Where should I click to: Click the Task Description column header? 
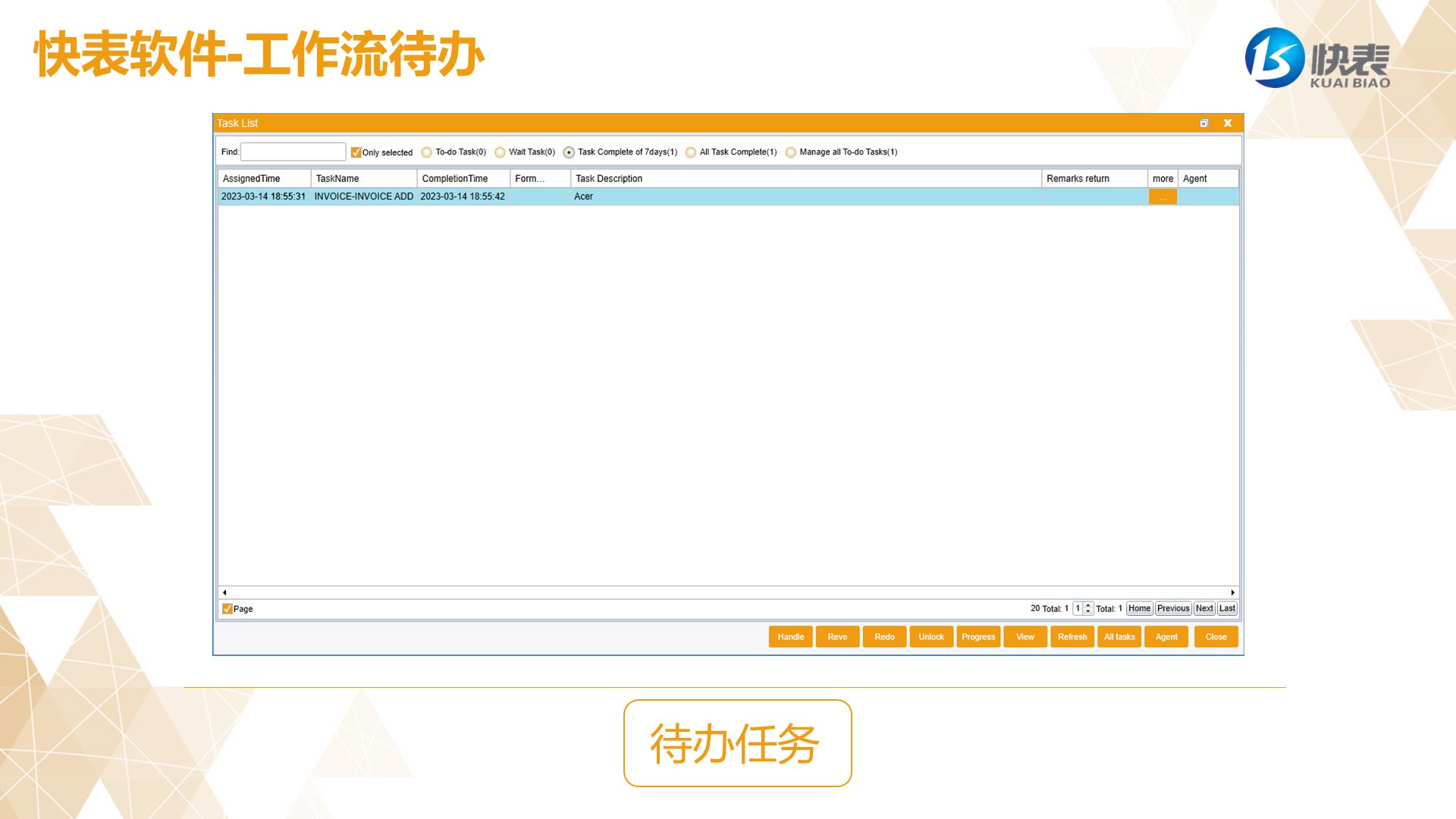click(x=806, y=178)
